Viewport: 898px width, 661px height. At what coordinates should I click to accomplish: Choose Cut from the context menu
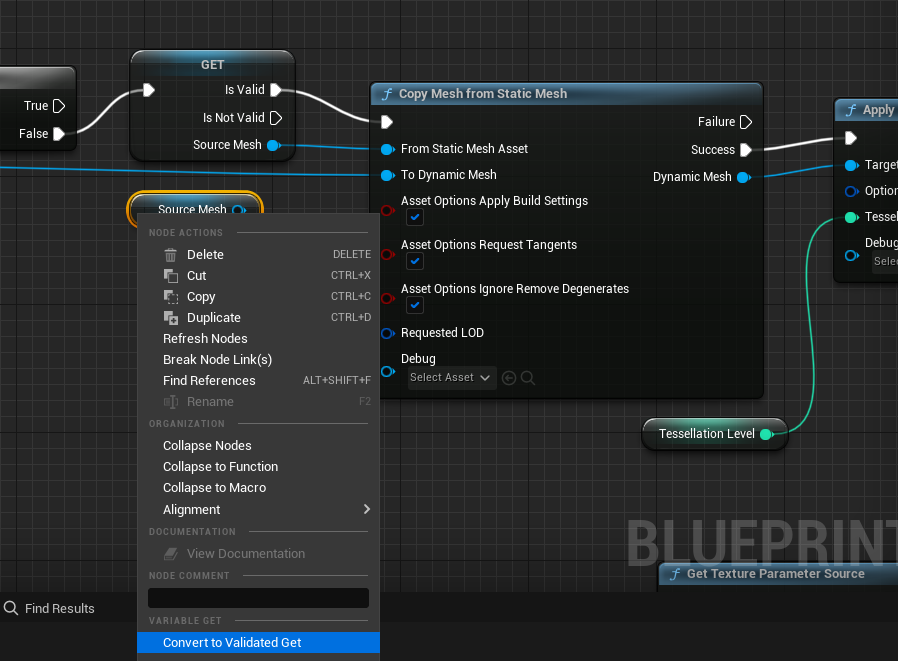pyautogui.click(x=258, y=276)
